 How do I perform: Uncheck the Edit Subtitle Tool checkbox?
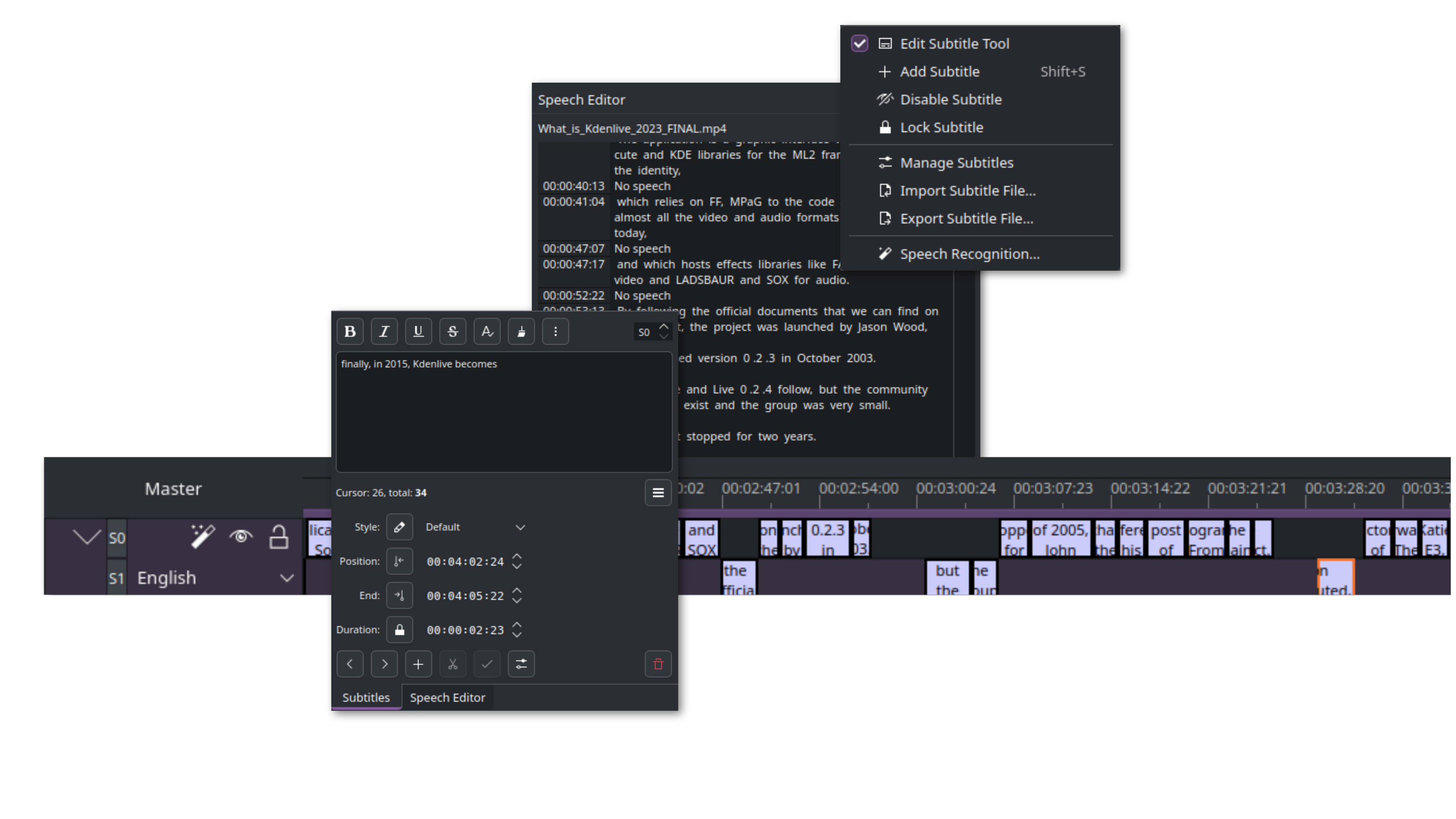coord(859,44)
